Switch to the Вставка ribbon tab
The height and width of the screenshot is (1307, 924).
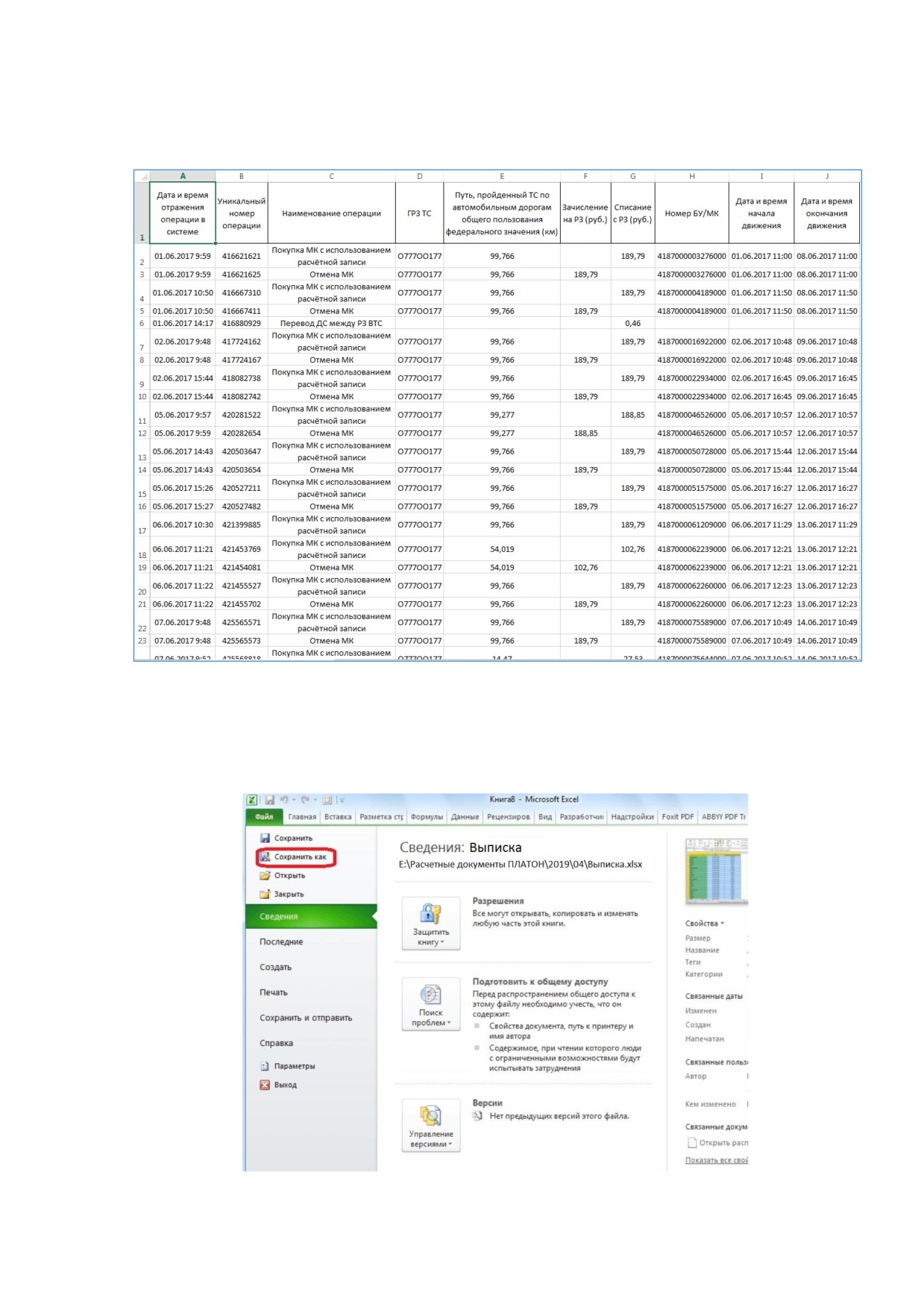pyautogui.click(x=338, y=817)
